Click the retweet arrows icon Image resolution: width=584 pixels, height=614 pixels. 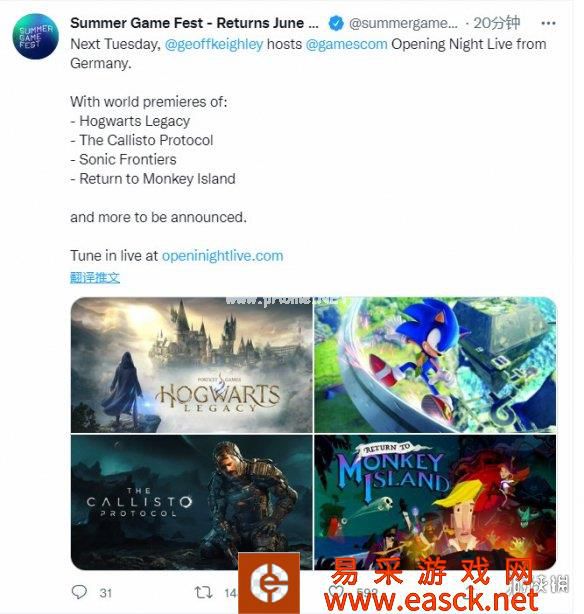point(204,592)
